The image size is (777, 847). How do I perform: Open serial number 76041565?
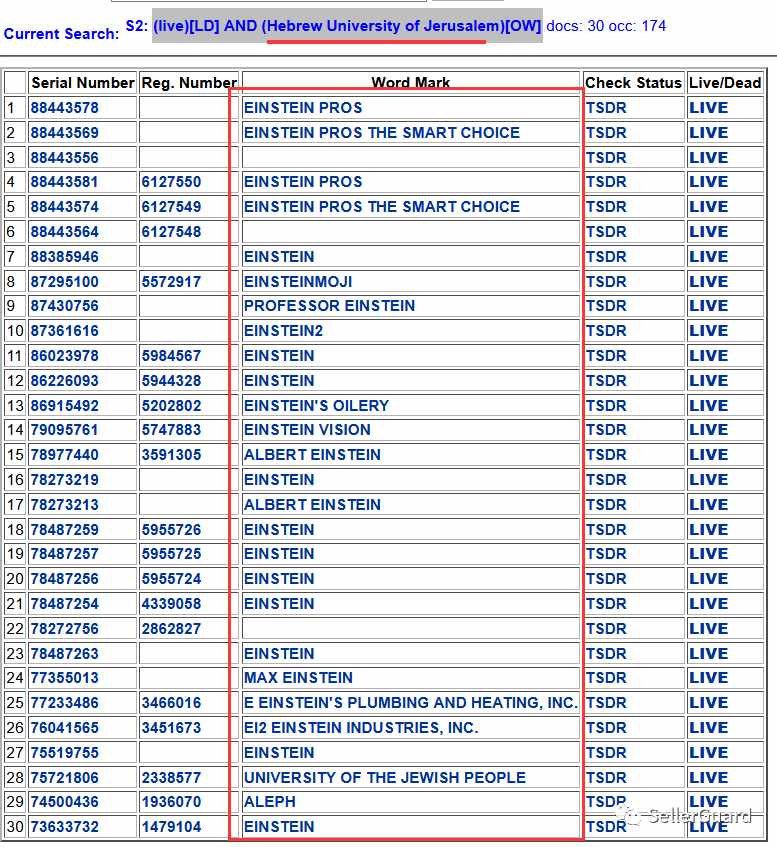[x=64, y=728]
